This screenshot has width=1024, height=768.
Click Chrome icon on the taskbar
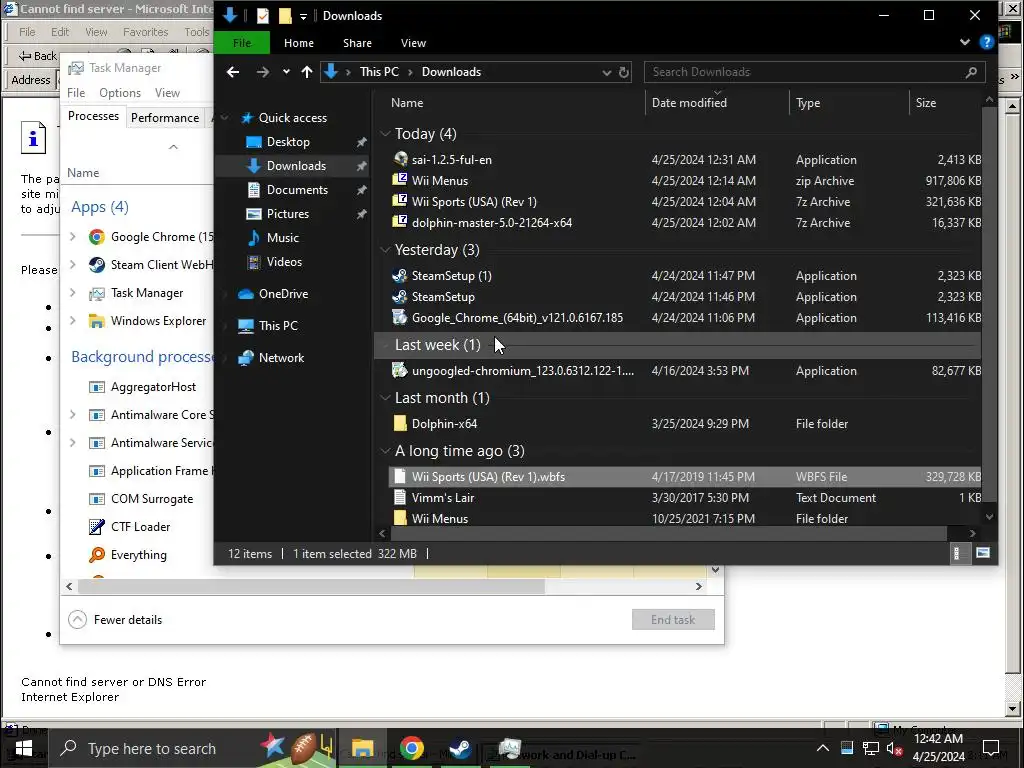[412, 748]
